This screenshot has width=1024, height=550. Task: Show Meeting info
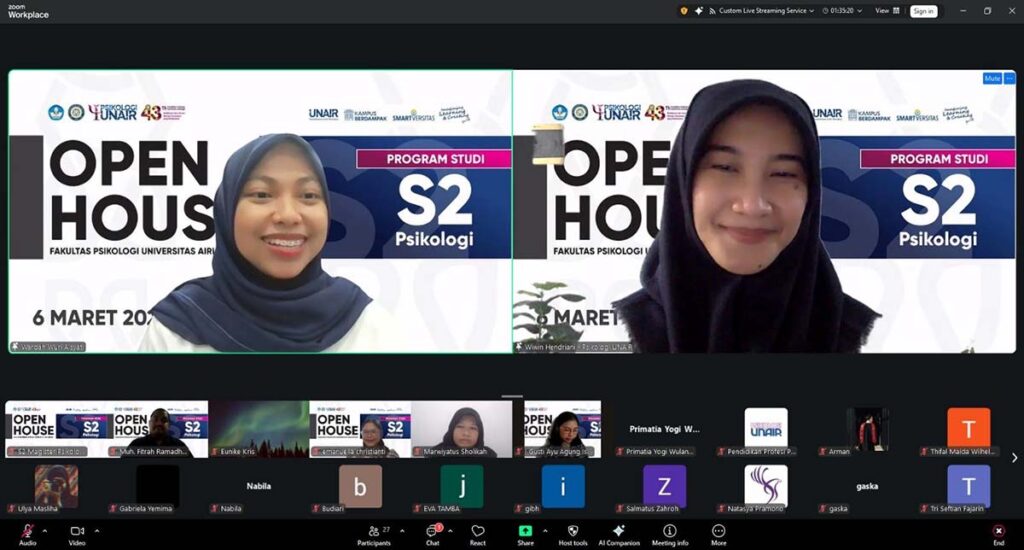coord(669,534)
